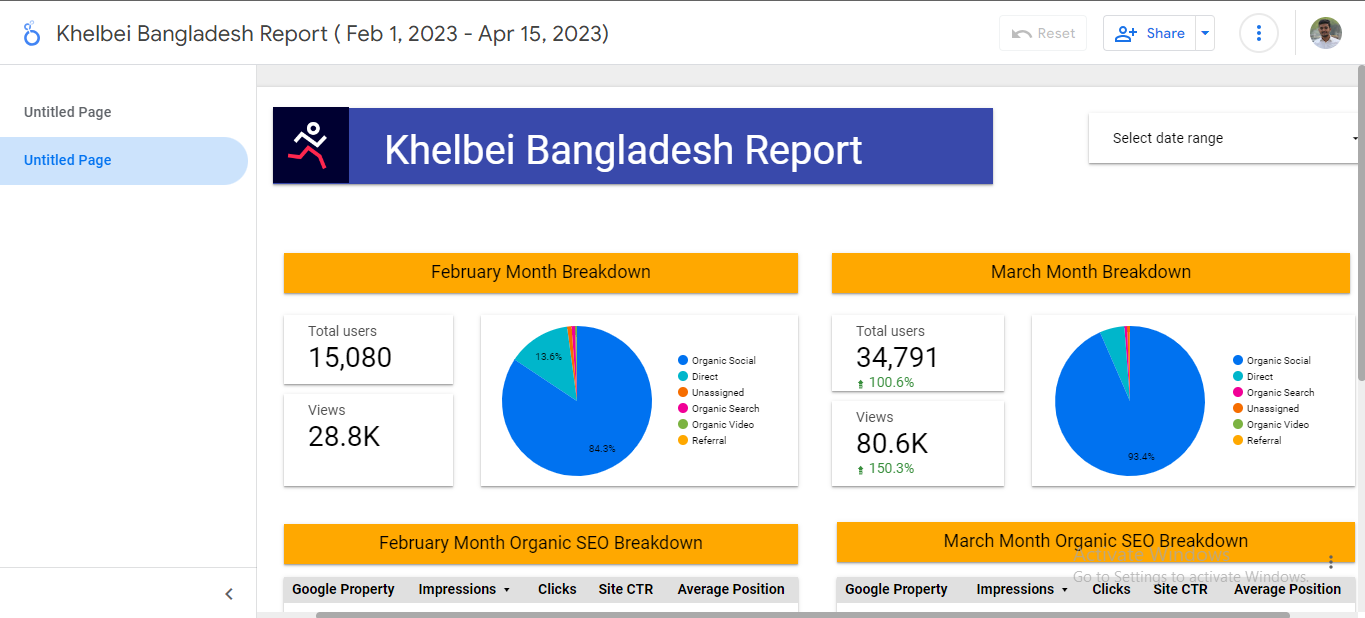Select March Views scorecard 80.6K
The width and height of the screenshot is (1365, 618).
point(917,443)
